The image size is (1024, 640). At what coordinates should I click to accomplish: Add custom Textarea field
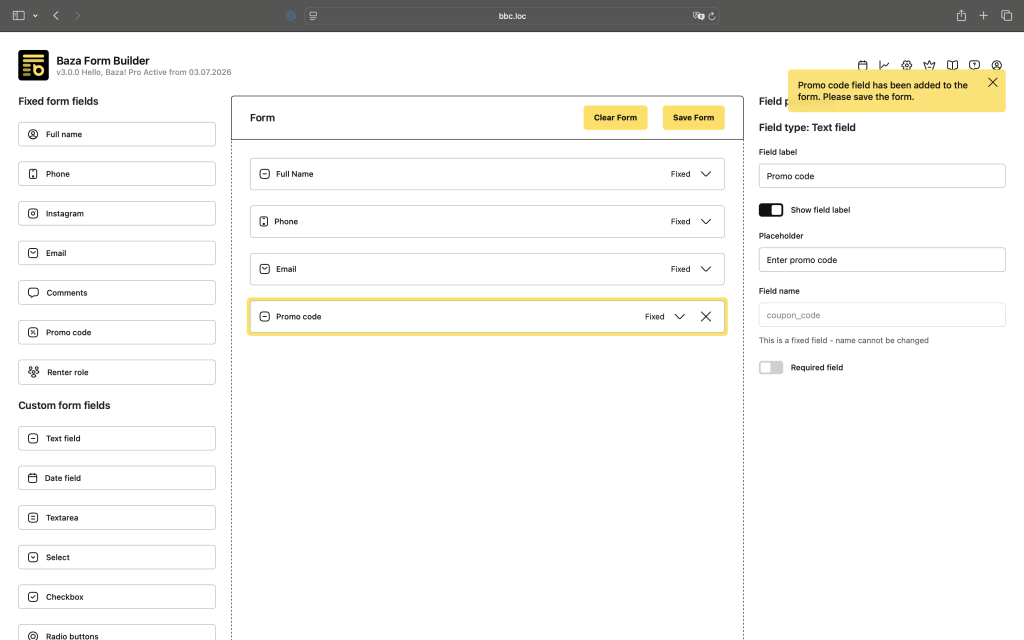click(x=117, y=518)
